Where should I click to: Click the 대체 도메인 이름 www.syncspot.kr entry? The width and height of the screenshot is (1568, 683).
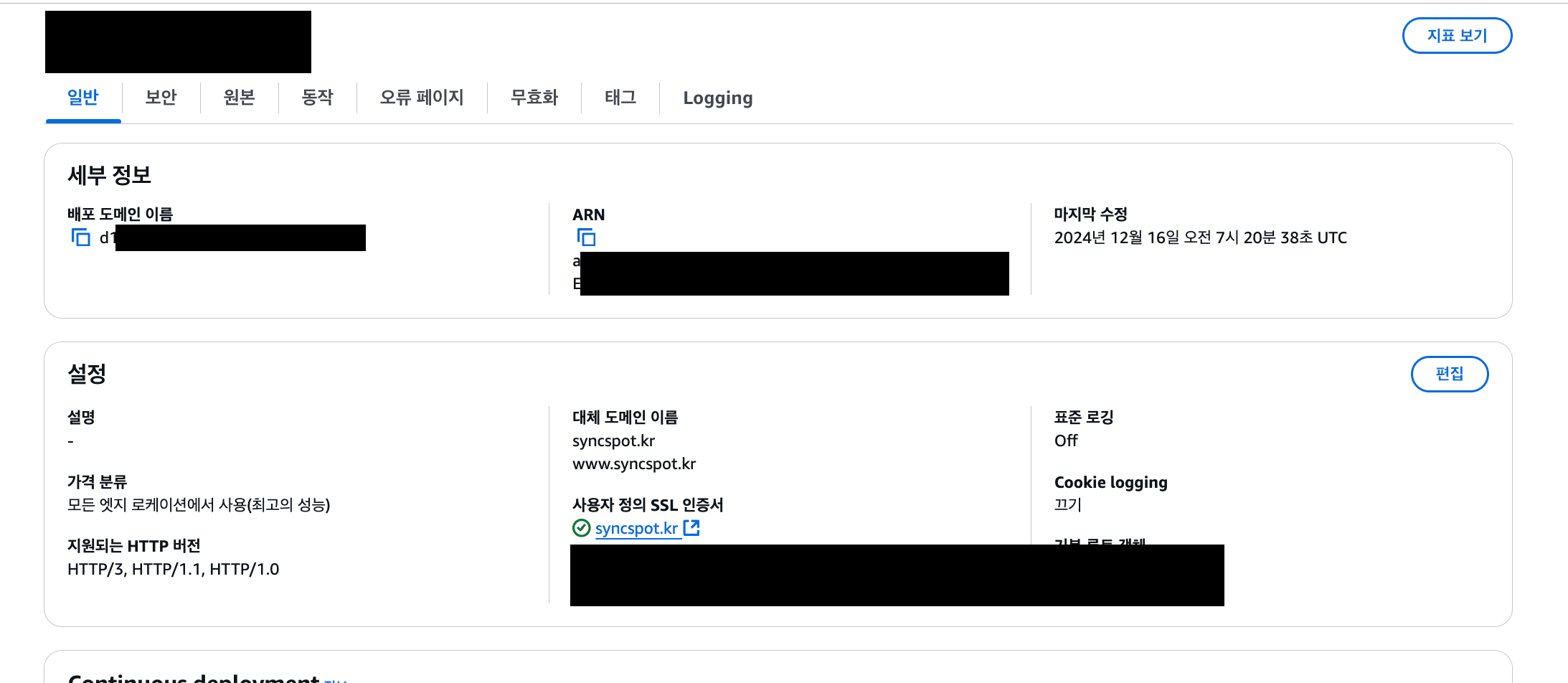tap(634, 463)
